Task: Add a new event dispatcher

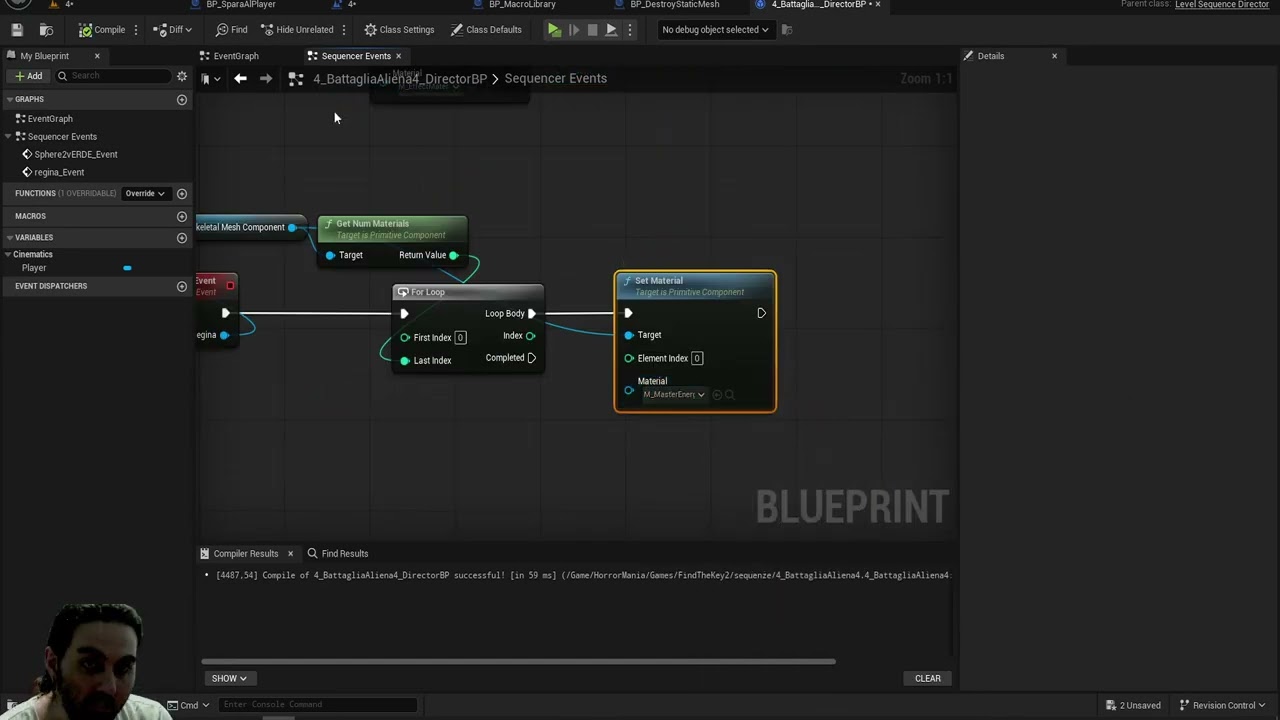Action: (182, 286)
